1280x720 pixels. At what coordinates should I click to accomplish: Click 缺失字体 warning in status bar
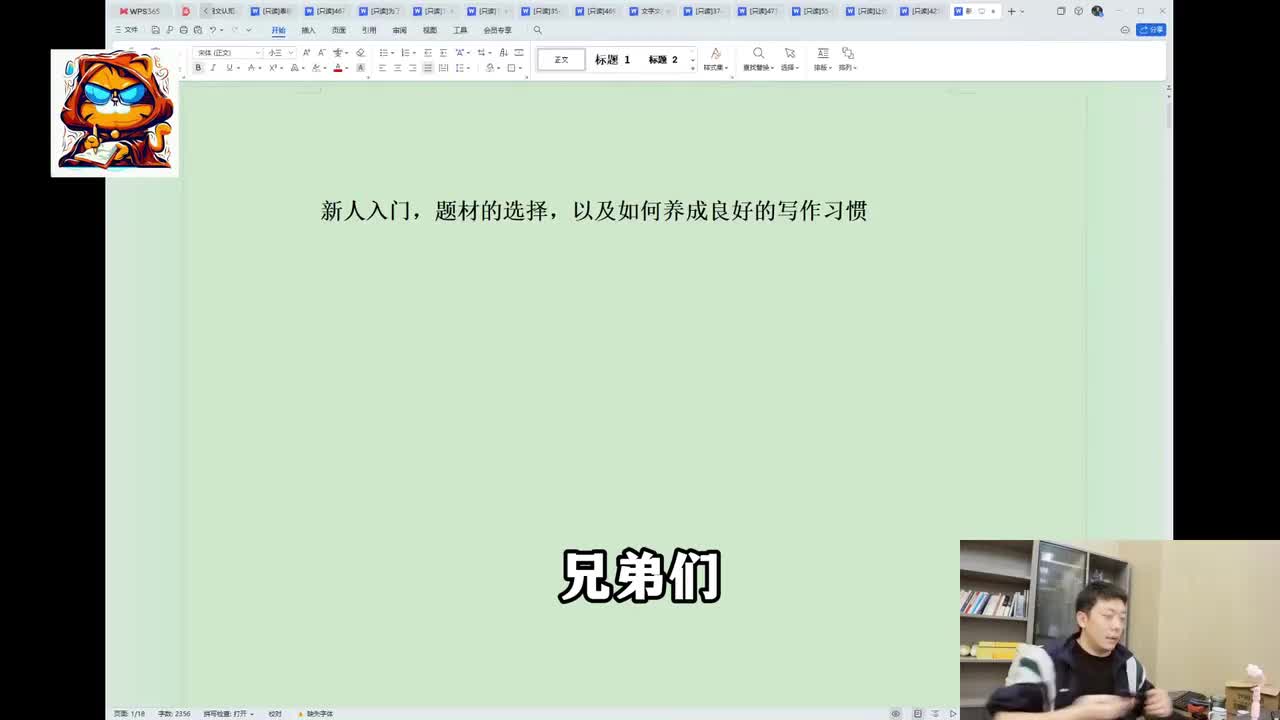(x=316, y=714)
